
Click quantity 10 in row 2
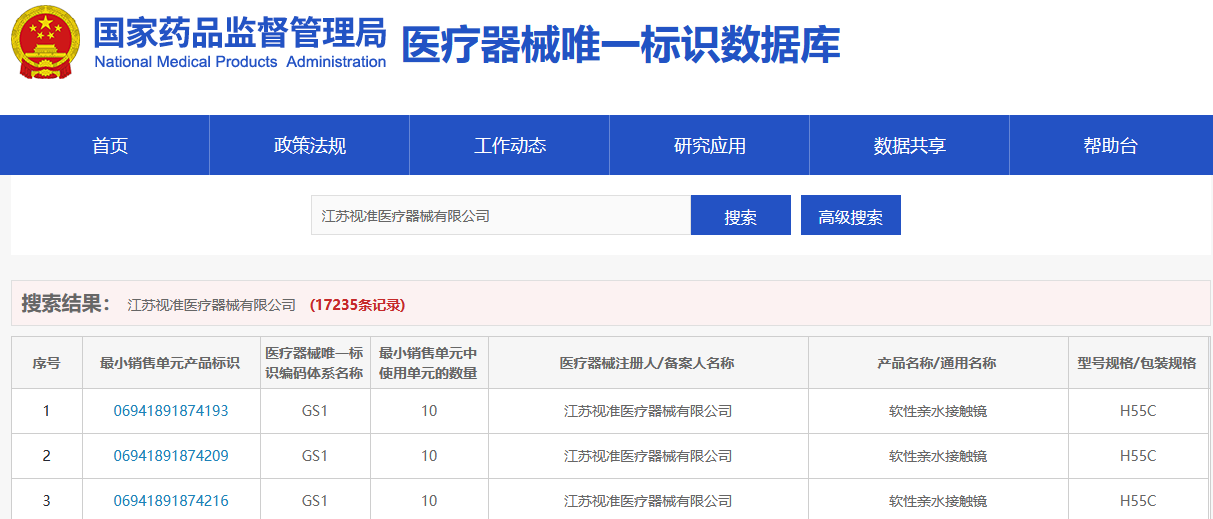coord(429,456)
